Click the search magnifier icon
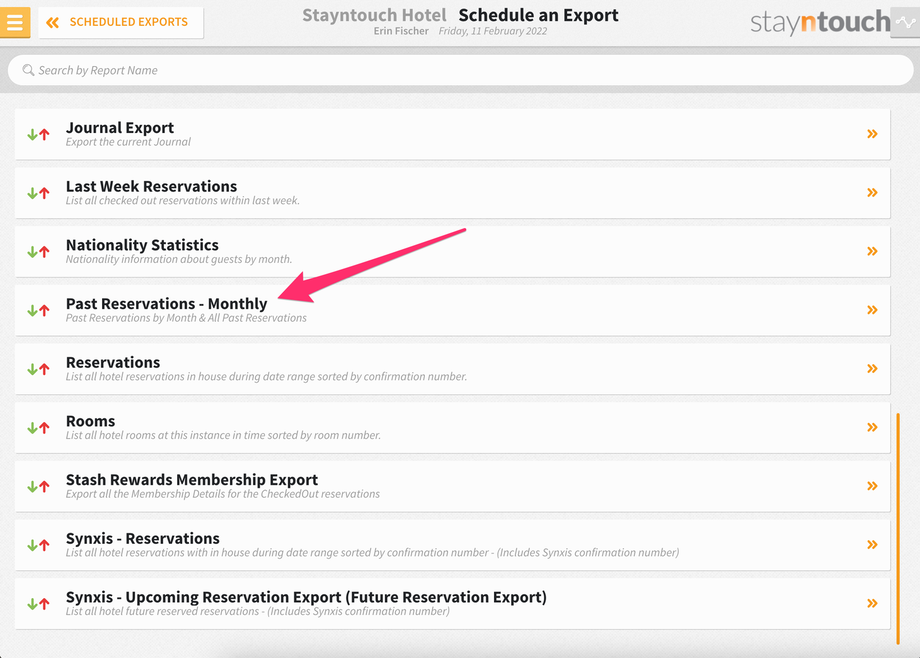This screenshot has width=920, height=658. click(x=28, y=70)
